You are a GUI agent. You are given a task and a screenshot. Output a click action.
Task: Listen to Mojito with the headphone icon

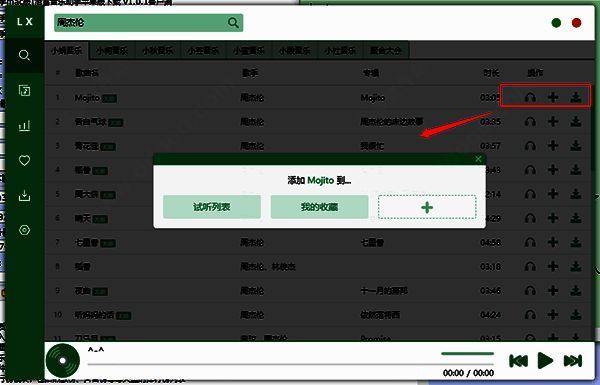pos(530,97)
